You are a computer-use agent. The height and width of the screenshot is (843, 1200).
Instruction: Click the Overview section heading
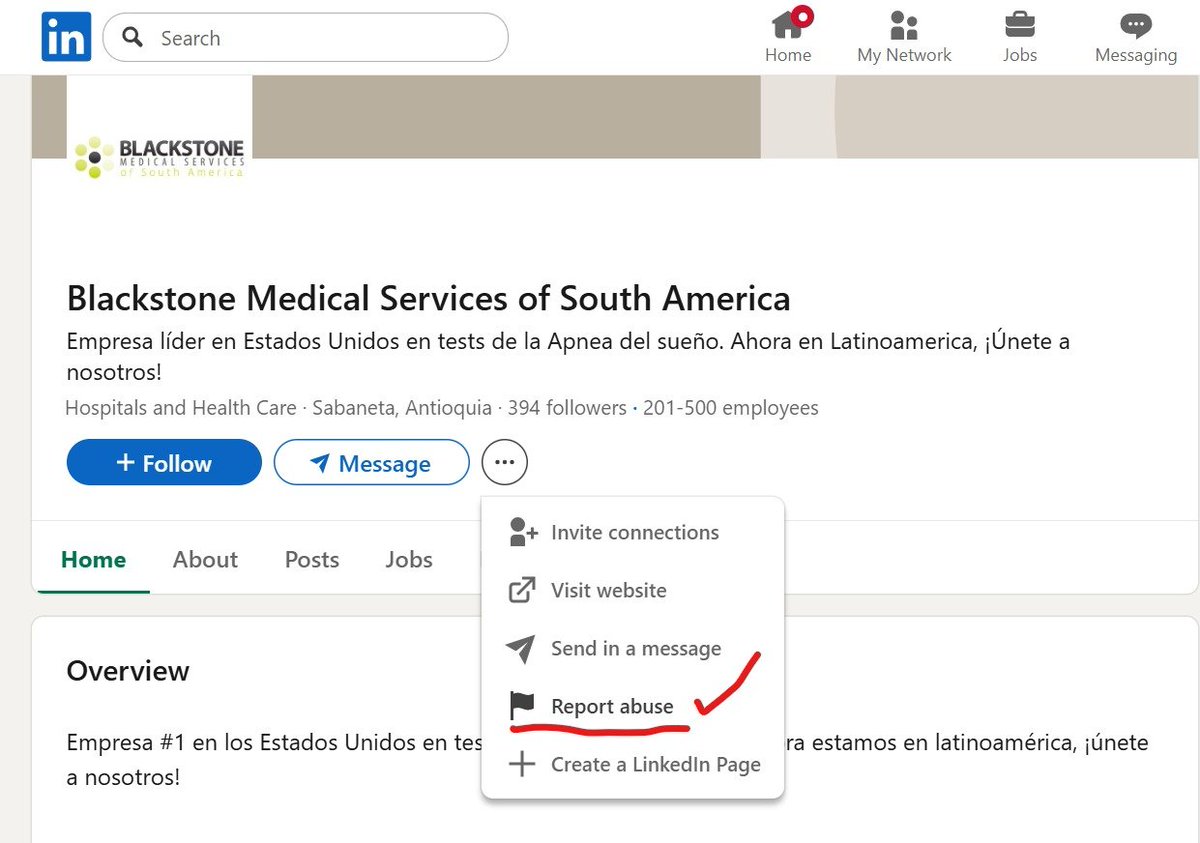pyautogui.click(x=128, y=670)
